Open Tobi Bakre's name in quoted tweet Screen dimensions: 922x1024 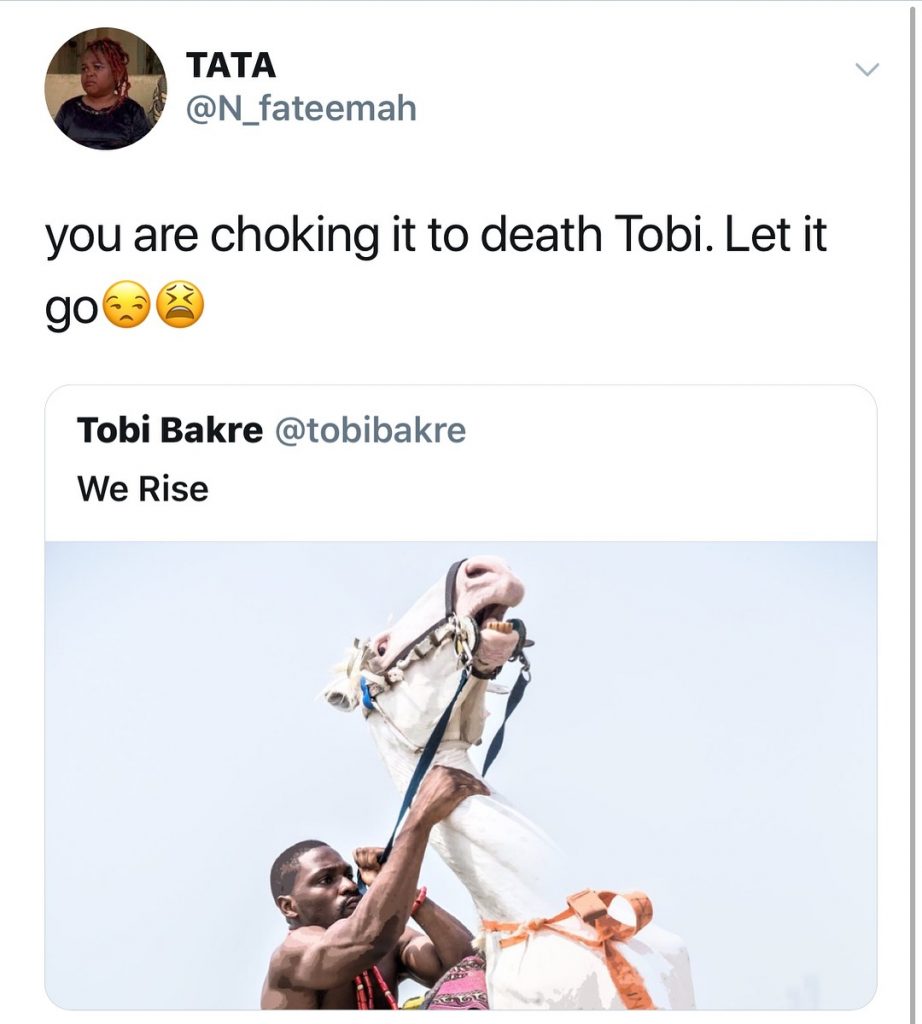[x=170, y=430]
